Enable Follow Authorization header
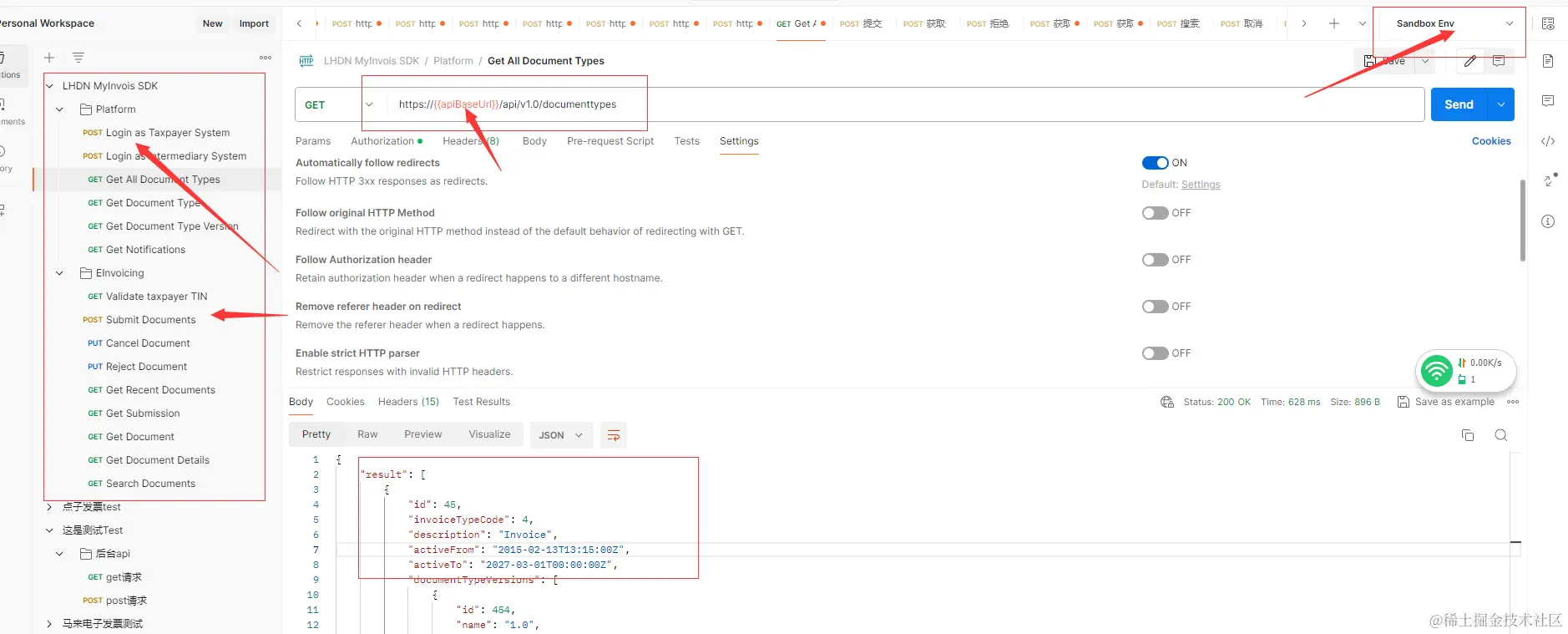Image resolution: width=1568 pixels, height=634 pixels. pyautogui.click(x=1156, y=260)
